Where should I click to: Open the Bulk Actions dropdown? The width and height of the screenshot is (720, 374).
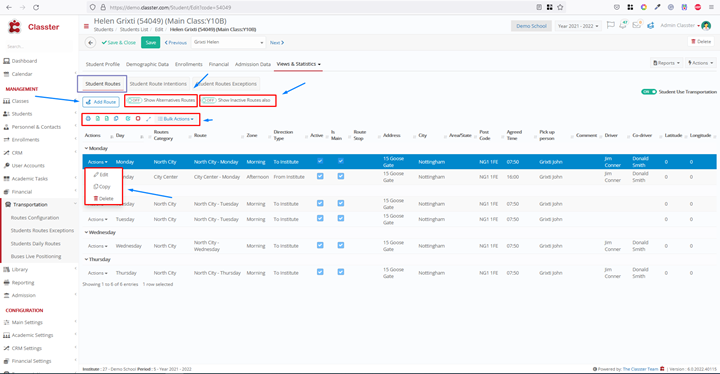pos(176,119)
